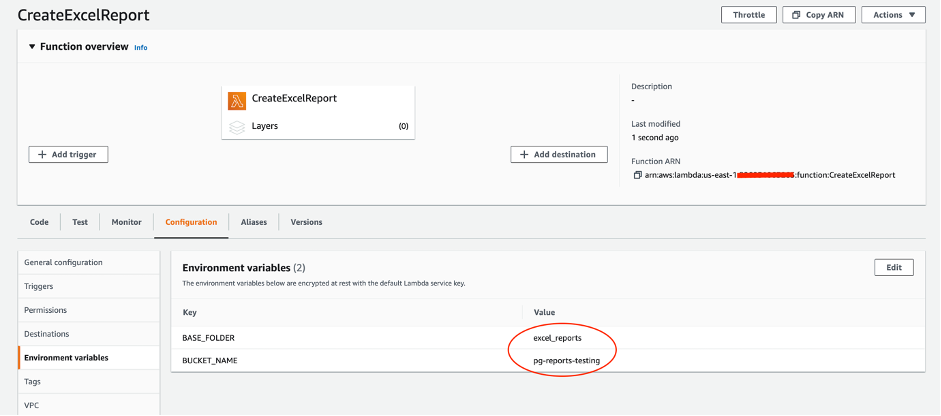This screenshot has width=941, height=416.
Task: Click the copy icon beside Function ARN
Action: point(637,175)
